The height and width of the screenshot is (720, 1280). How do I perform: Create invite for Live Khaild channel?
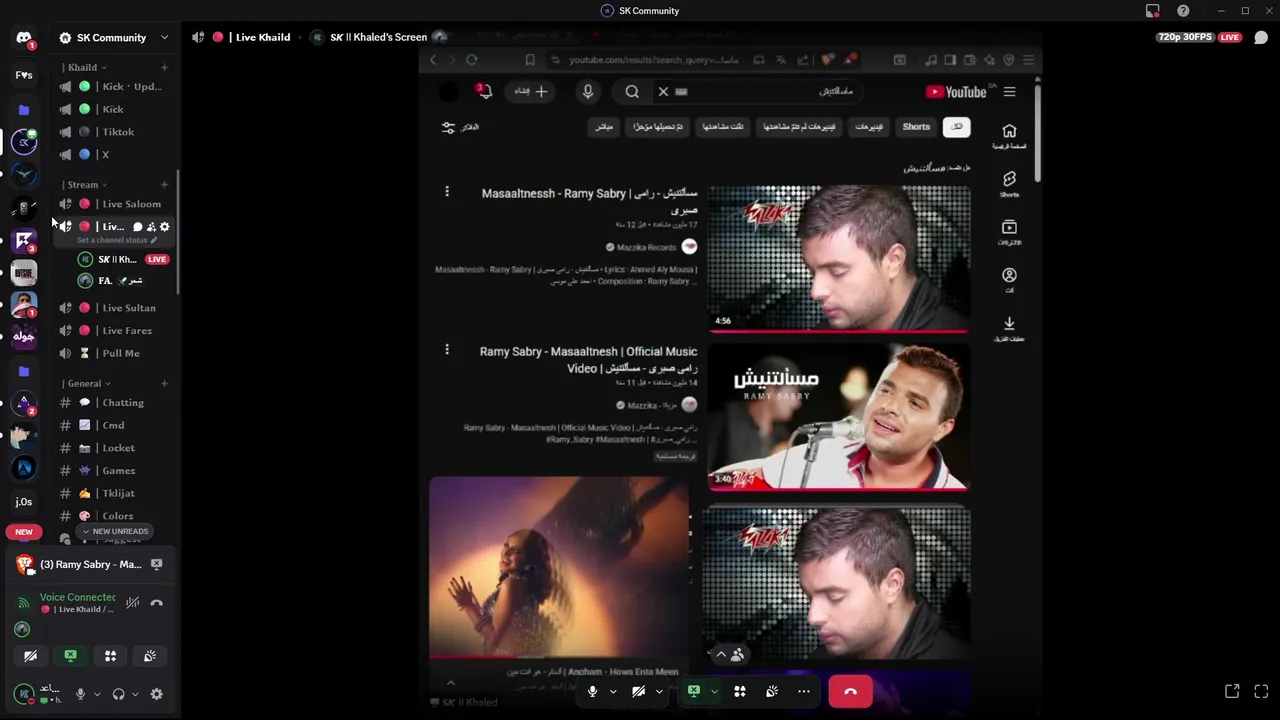click(x=151, y=227)
